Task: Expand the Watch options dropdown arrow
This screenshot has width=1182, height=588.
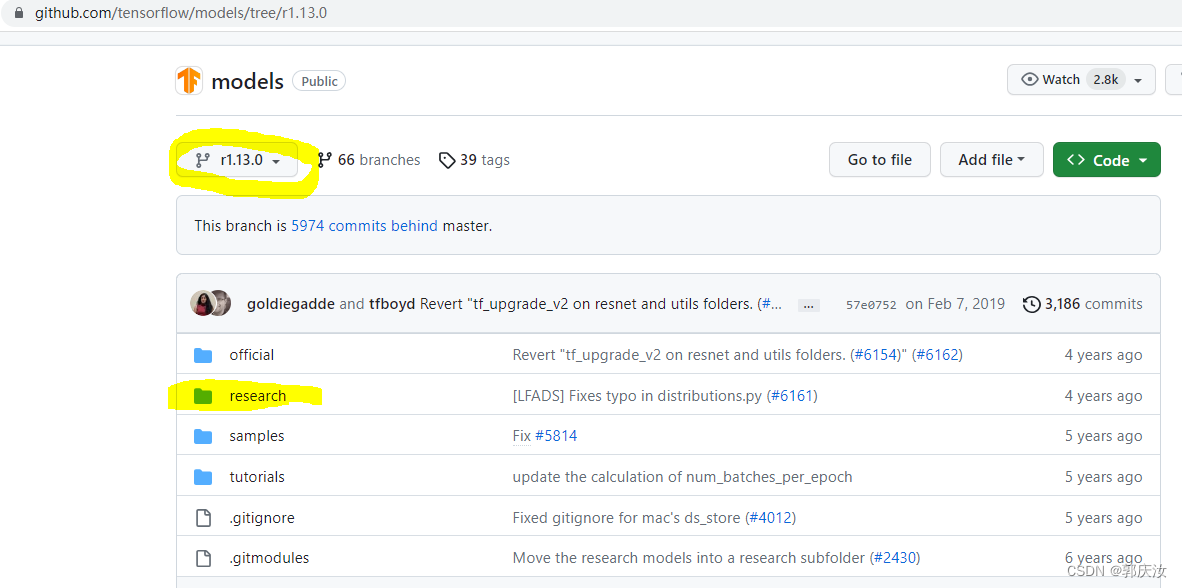Action: tap(1138, 80)
